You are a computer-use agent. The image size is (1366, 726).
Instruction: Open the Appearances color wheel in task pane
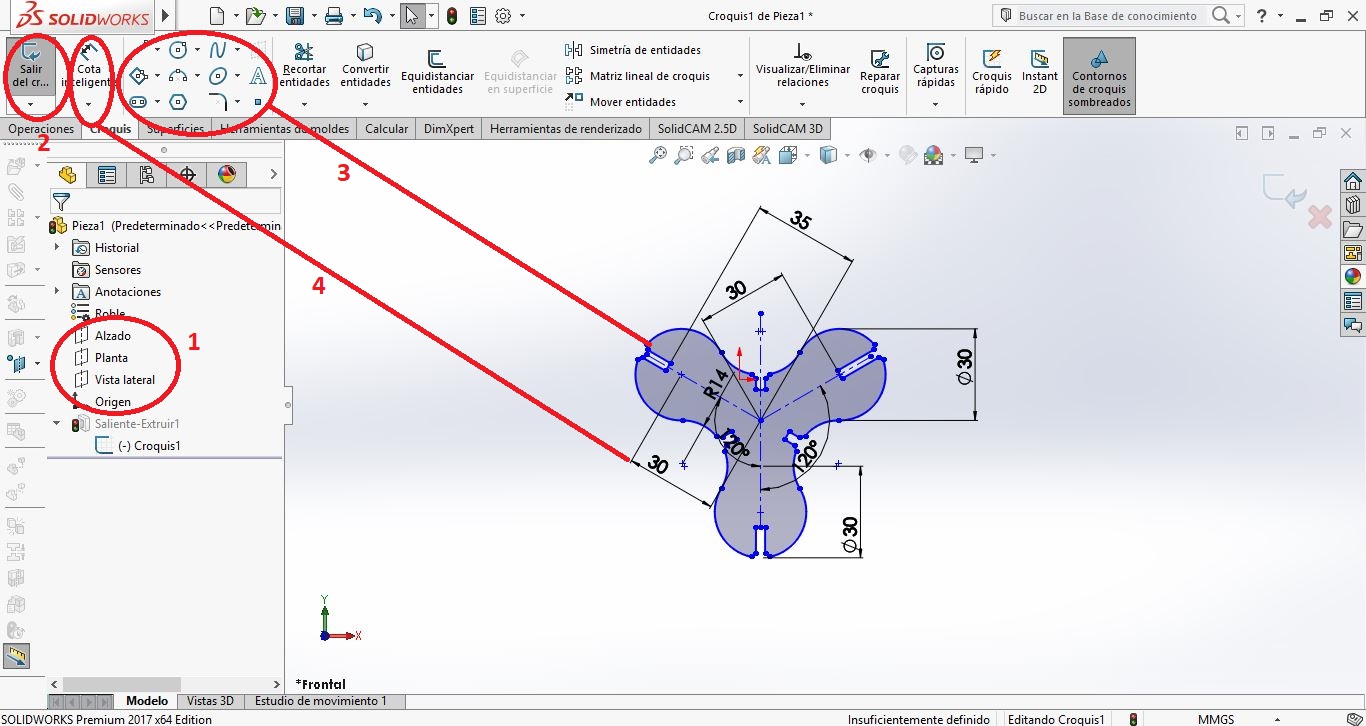(1353, 277)
